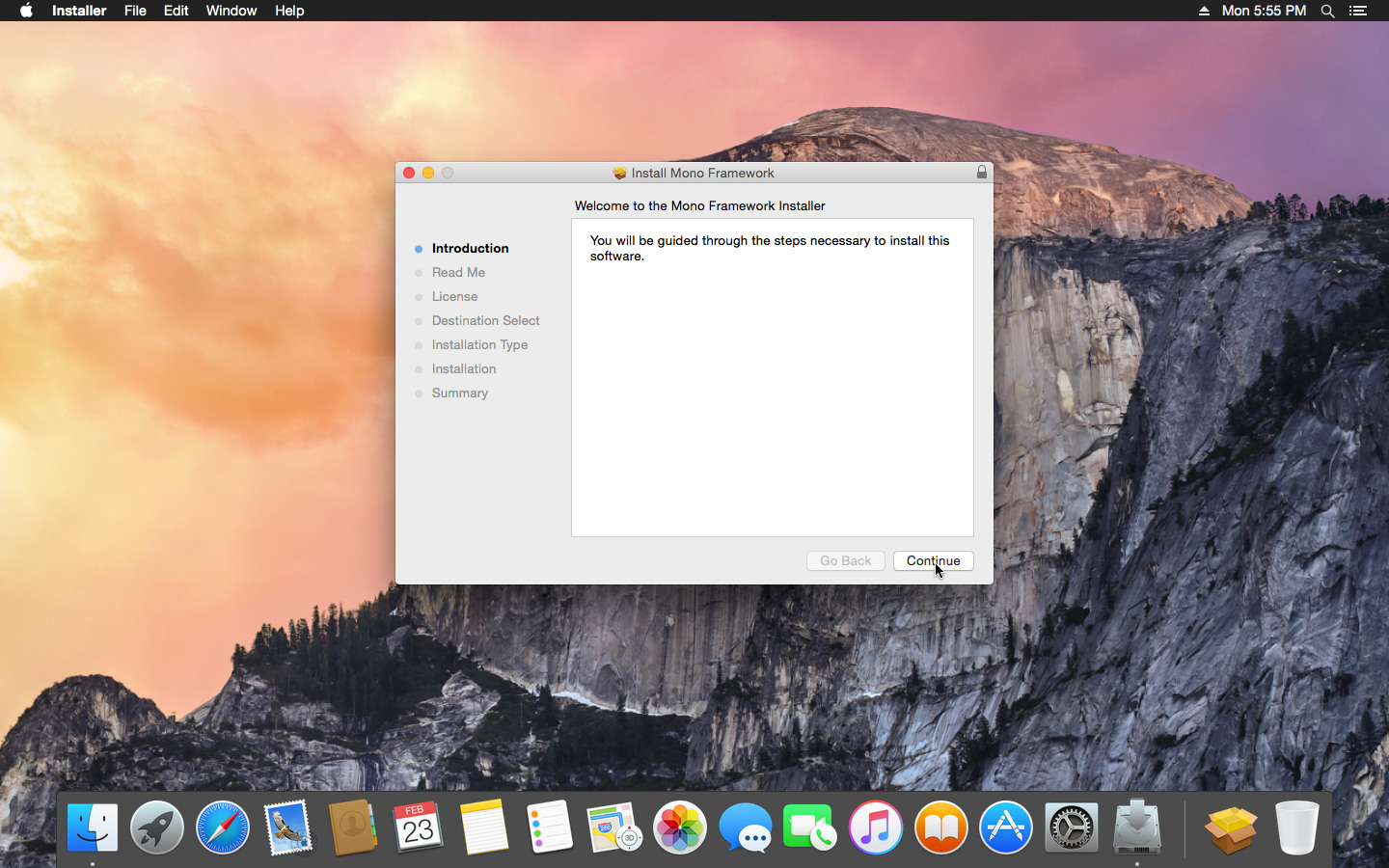Open Launchpad rocket icon in dock

coord(157,827)
